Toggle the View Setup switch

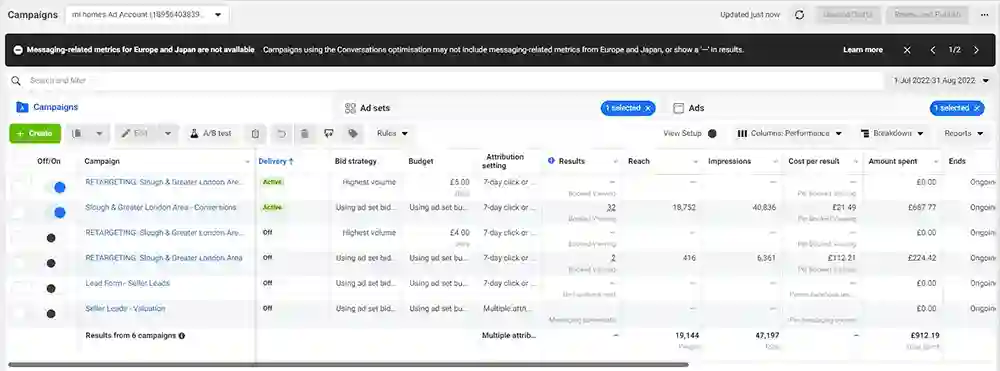pyautogui.click(x=712, y=133)
